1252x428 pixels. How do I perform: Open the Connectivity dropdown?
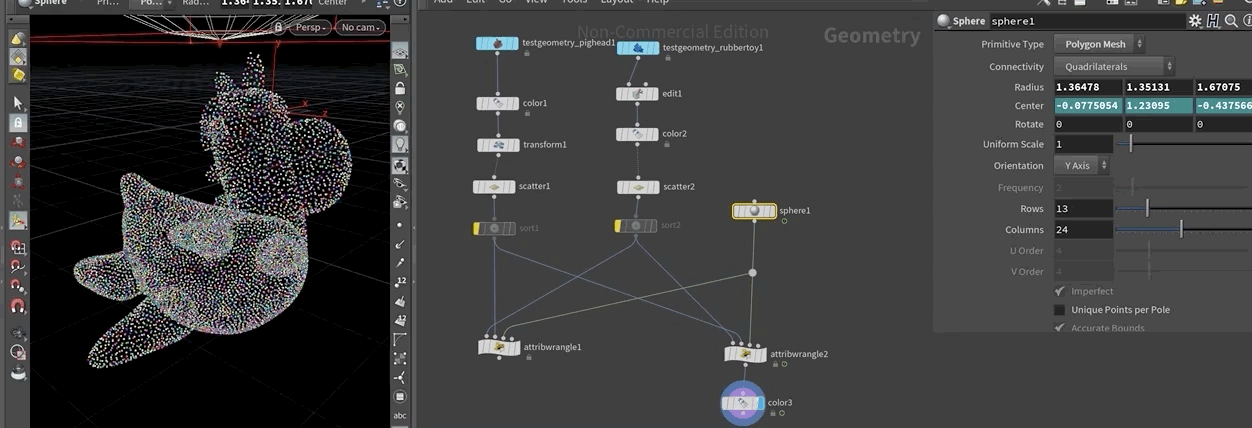coord(1113,66)
